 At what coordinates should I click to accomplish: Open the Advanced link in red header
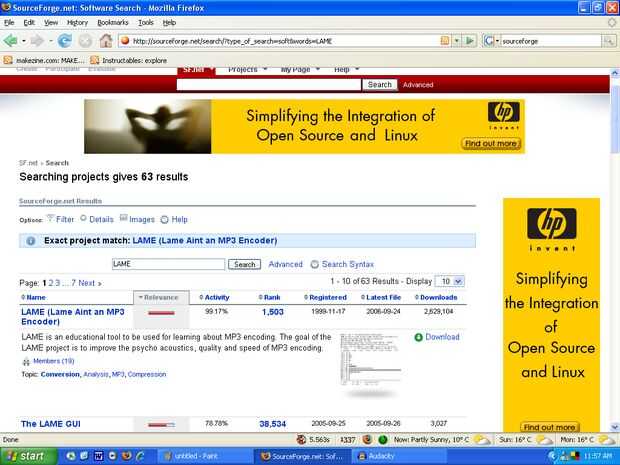click(x=418, y=85)
